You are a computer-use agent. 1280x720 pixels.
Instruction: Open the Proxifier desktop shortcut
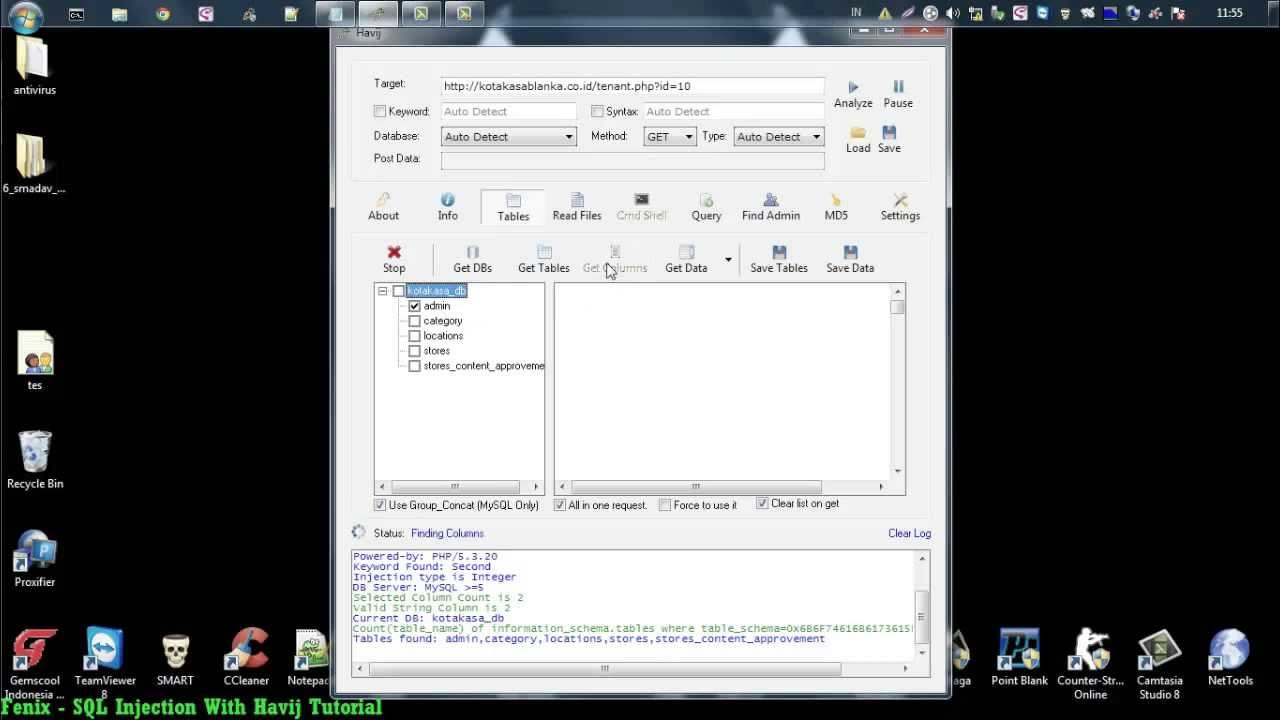pyautogui.click(x=35, y=558)
